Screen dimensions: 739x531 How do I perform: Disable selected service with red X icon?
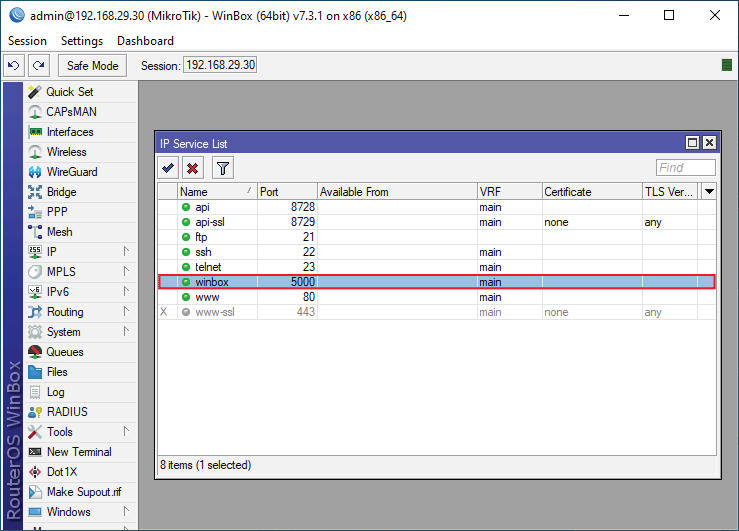192,168
